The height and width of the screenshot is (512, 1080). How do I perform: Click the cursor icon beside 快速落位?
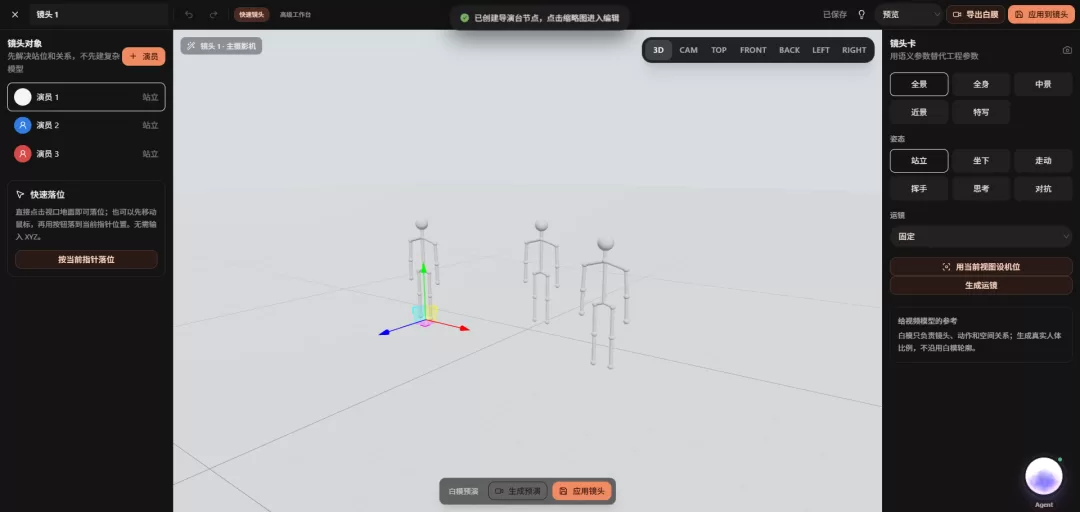tap(20, 195)
